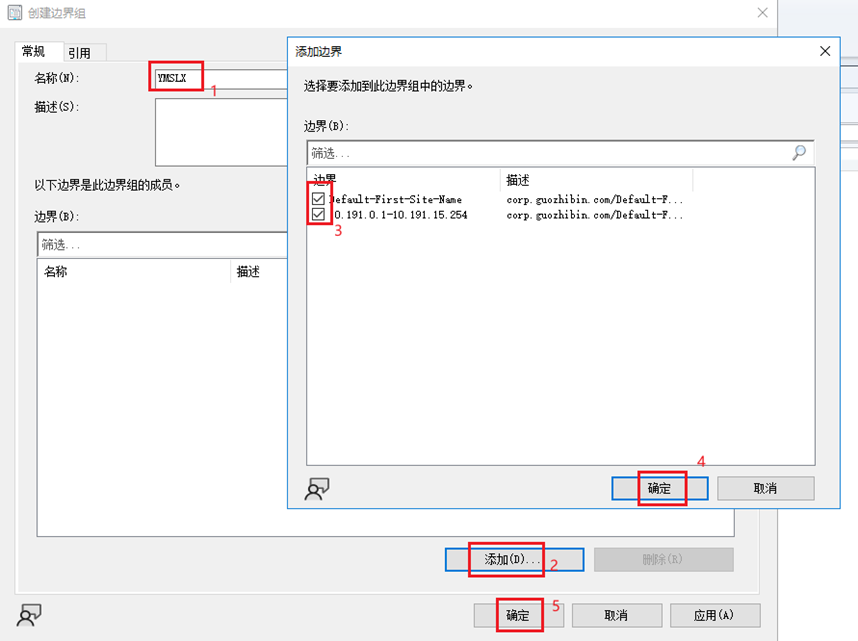
Task: Click the 筛选 filter field in Create Boundary Group window
Action: coord(163,245)
